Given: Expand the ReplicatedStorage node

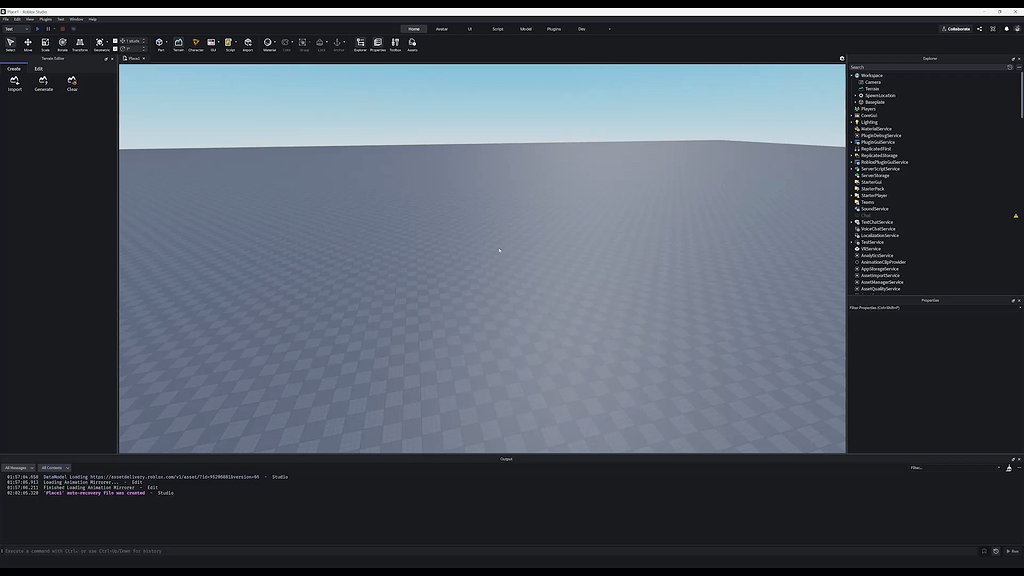Looking at the screenshot, I should [852, 155].
